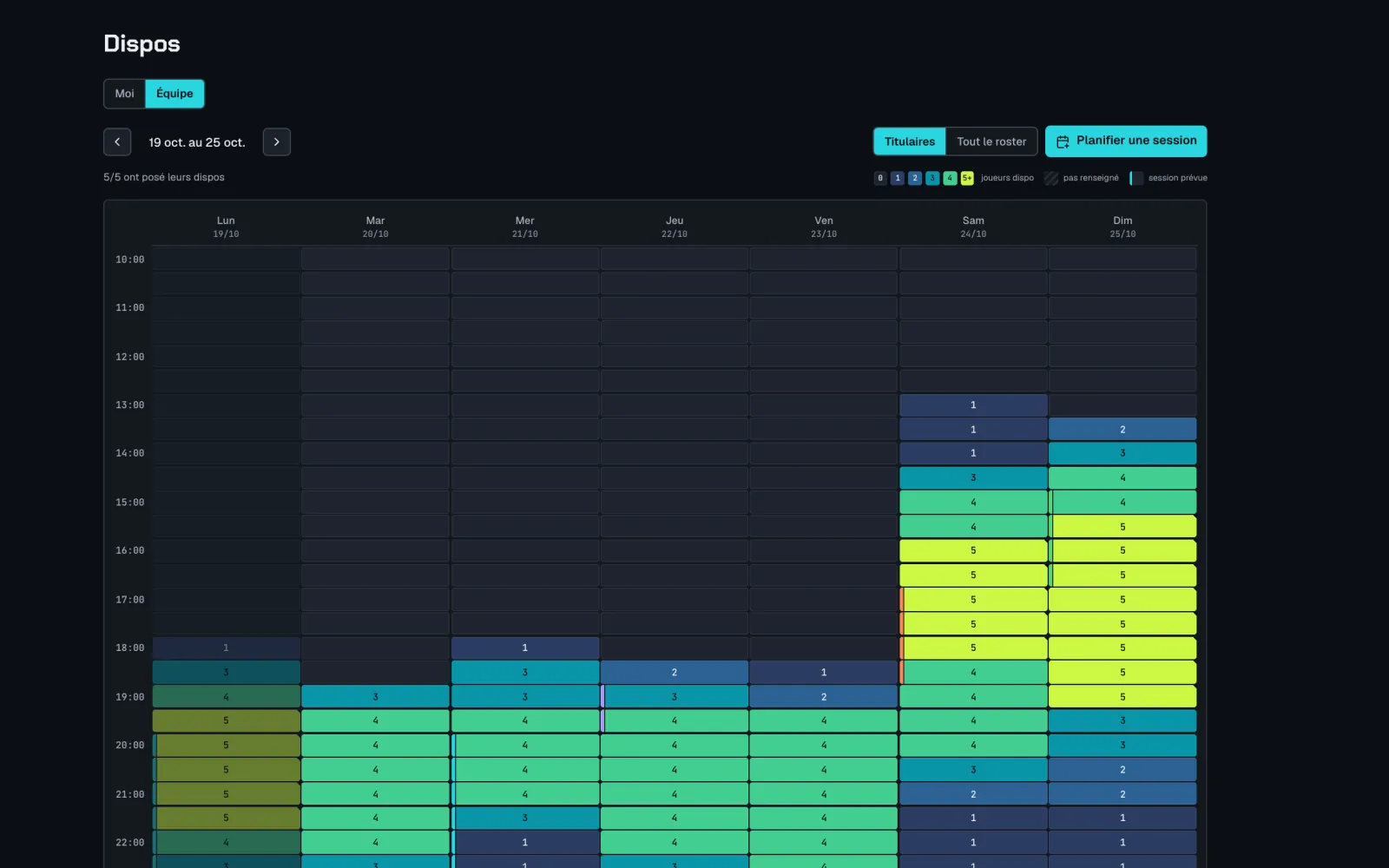Go to the next week

coord(276,141)
